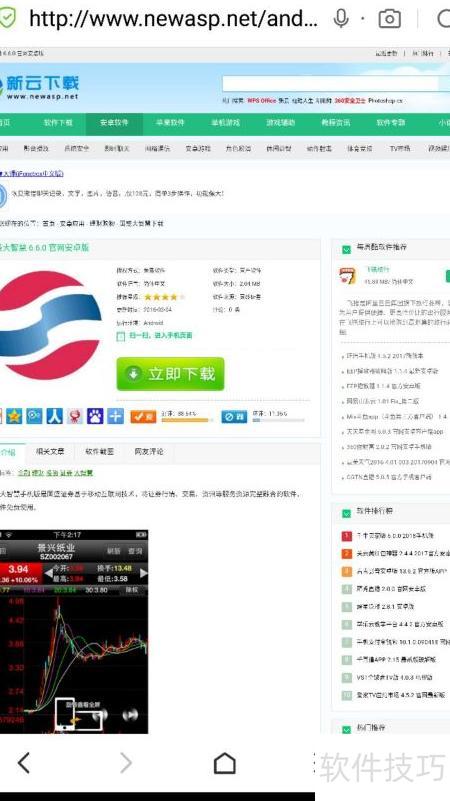
Task: Click the 人 Renren share icon
Action: click(x=55, y=416)
